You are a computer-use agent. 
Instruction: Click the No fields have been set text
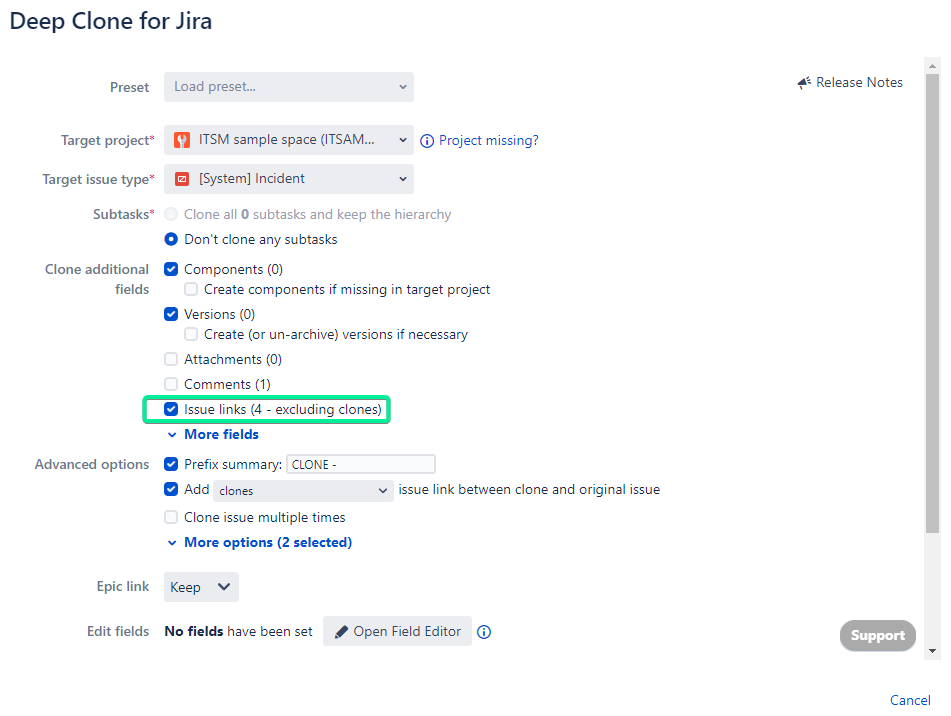238,632
